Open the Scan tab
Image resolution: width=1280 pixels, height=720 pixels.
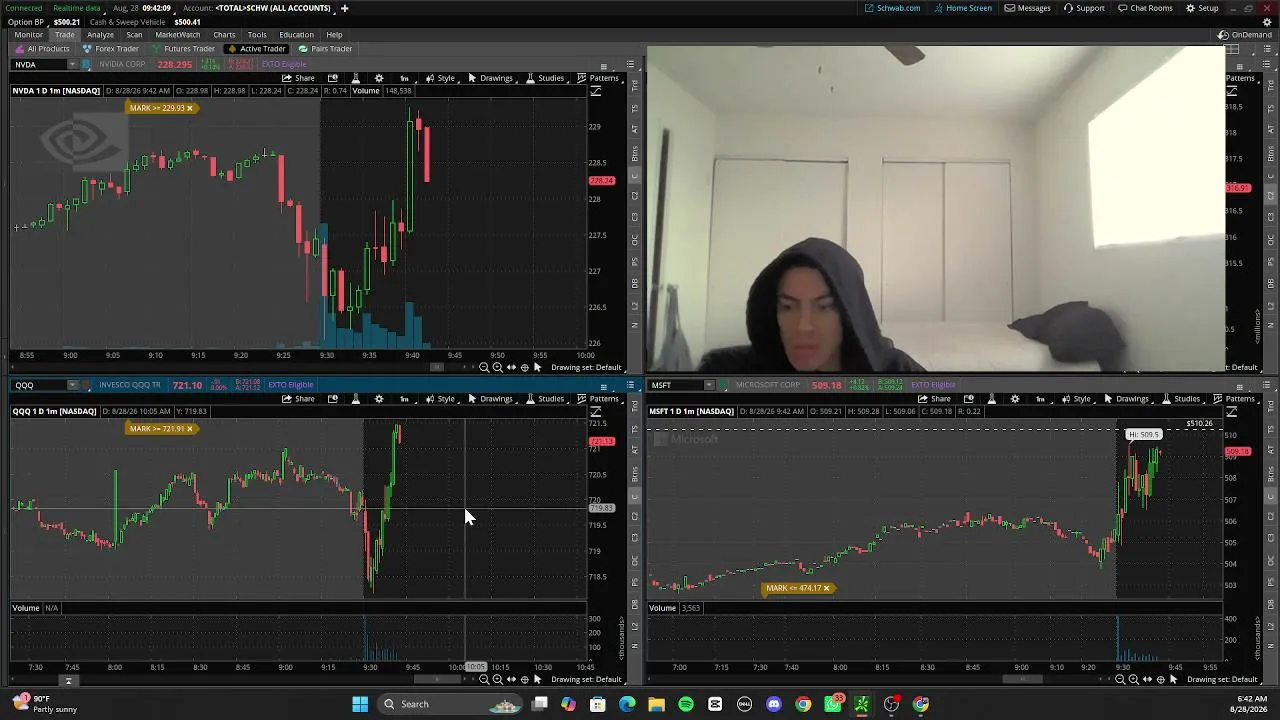(134, 35)
